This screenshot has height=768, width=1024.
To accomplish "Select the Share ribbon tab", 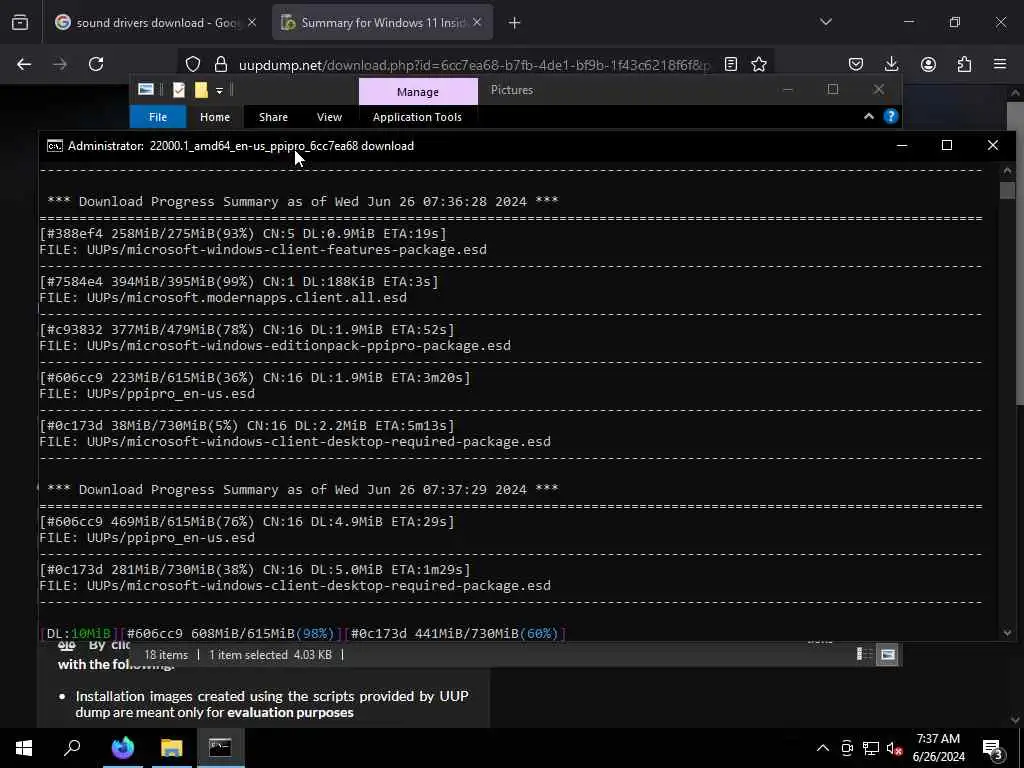I will [273, 117].
